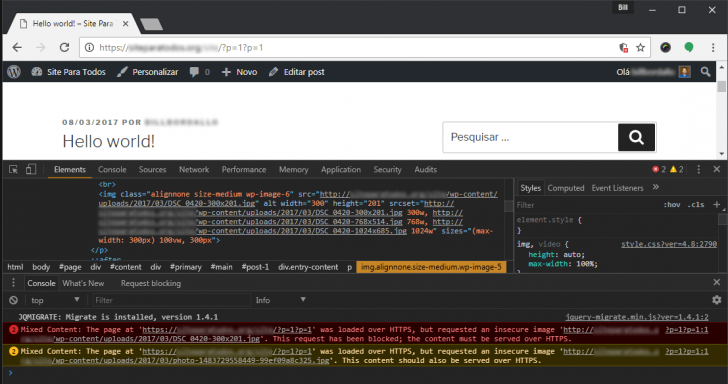
Task: Close the DevTools panel
Action: click(x=716, y=169)
